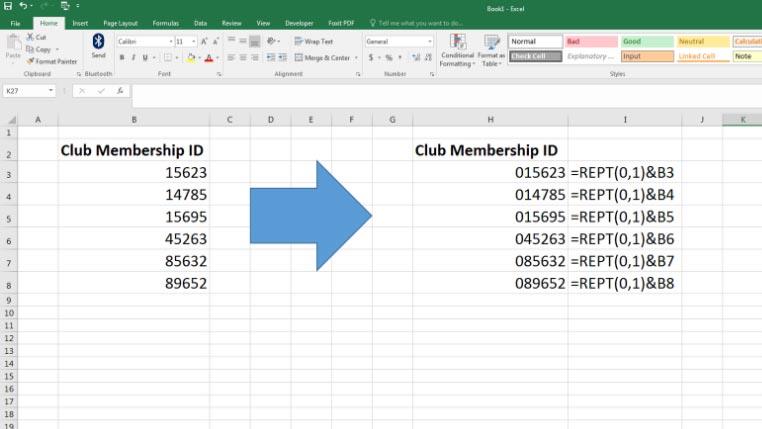Click the Bluetooth Send icon
Viewport: 762px width, 429px height.
tap(98, 42)
